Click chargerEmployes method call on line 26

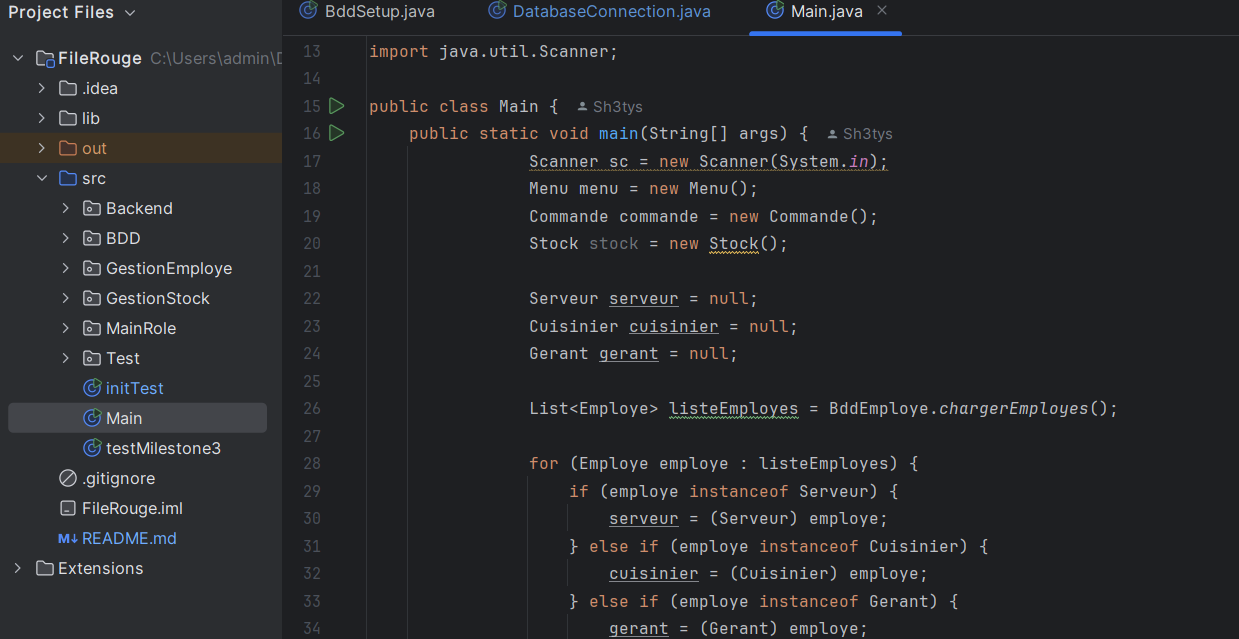point(1013,408)
